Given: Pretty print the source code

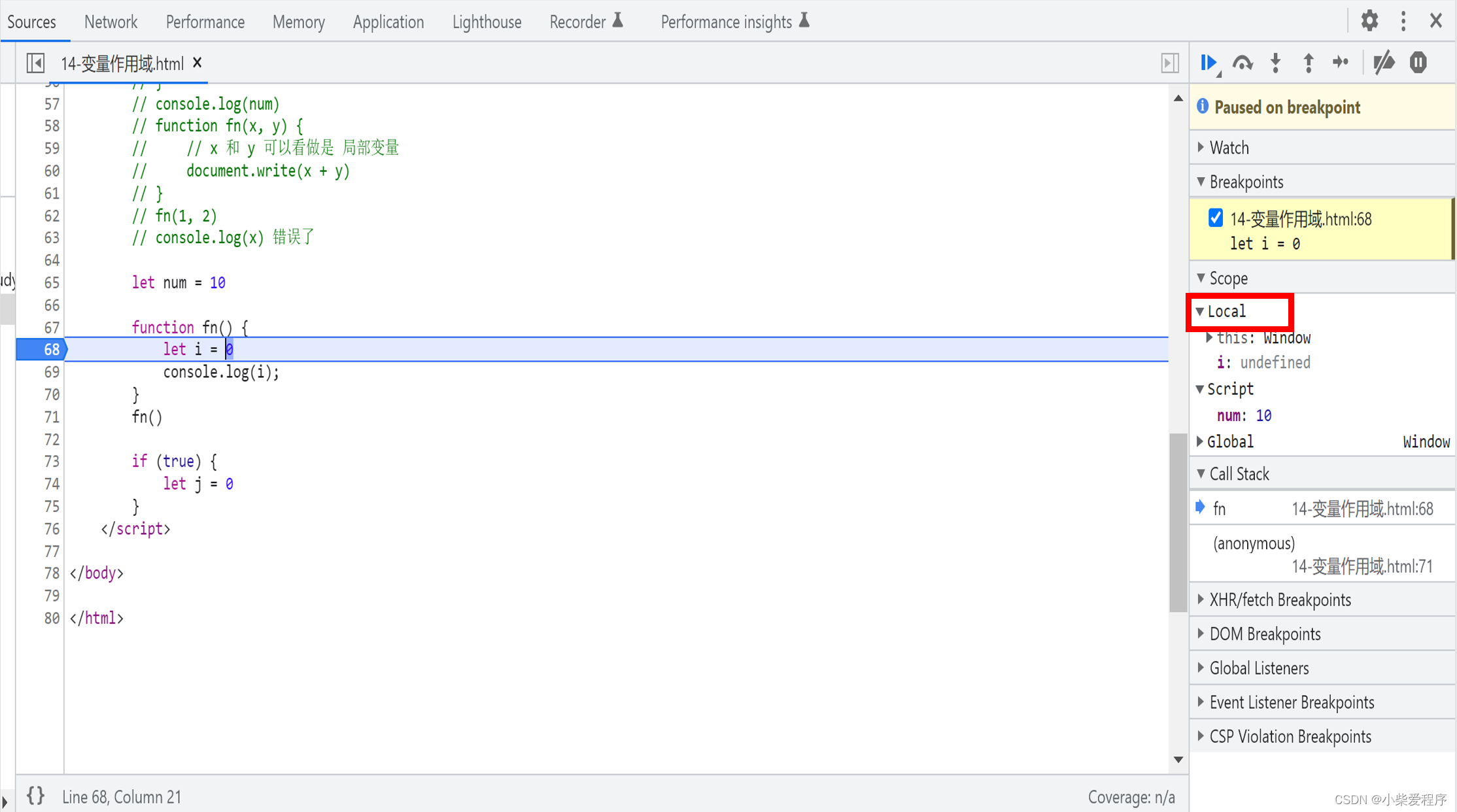Looking at the screenshot, I should [35, 796].
